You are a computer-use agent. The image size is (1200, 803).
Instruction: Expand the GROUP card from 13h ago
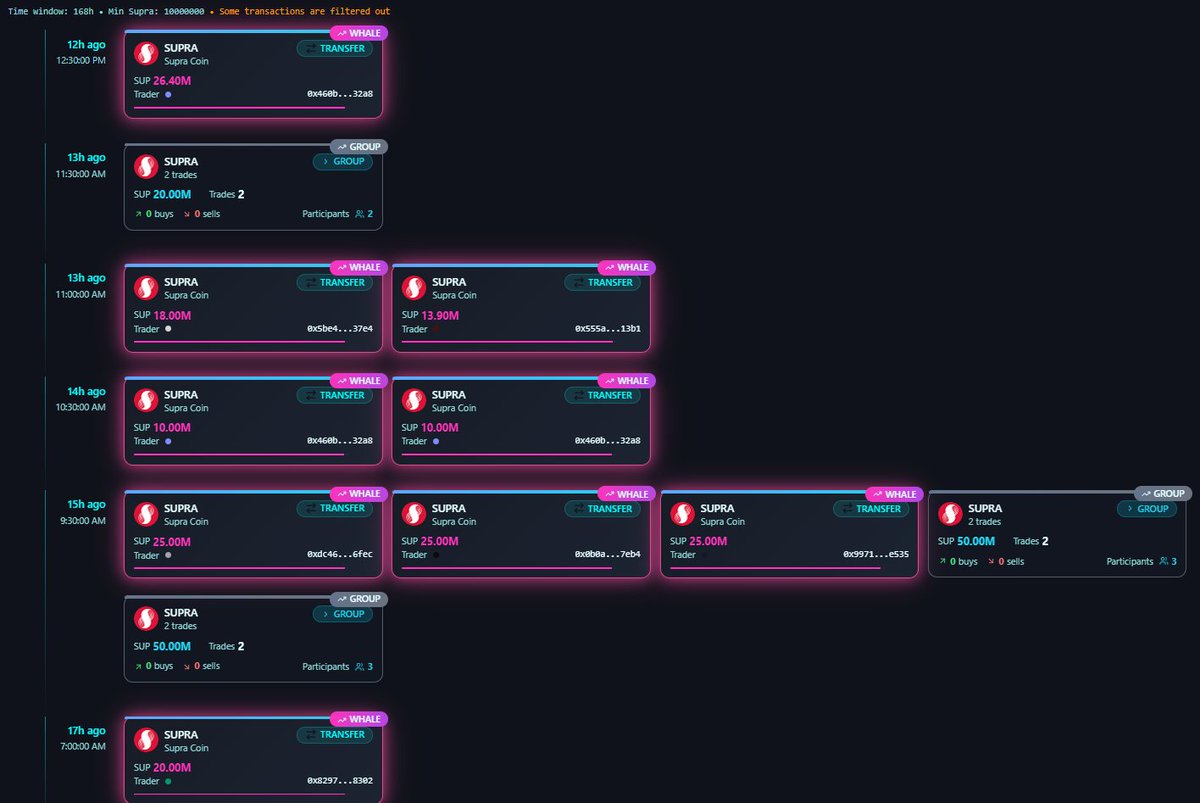click(x=343, y=161)
